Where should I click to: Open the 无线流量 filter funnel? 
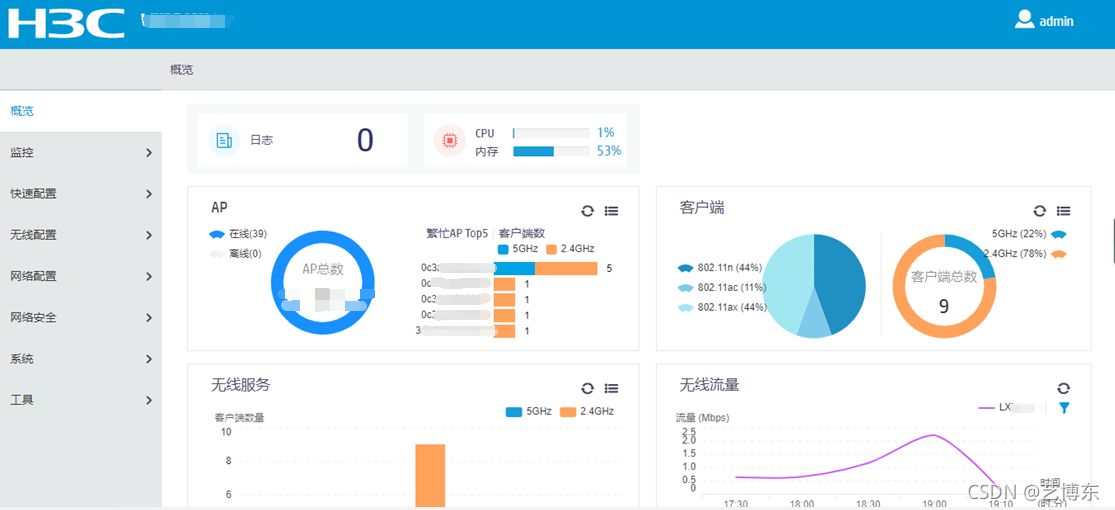(1064, 408)
